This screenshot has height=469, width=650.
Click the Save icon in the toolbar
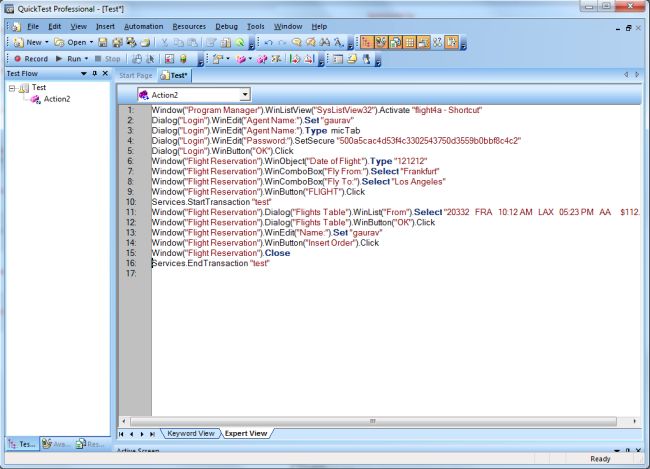(x=102, y=42)
